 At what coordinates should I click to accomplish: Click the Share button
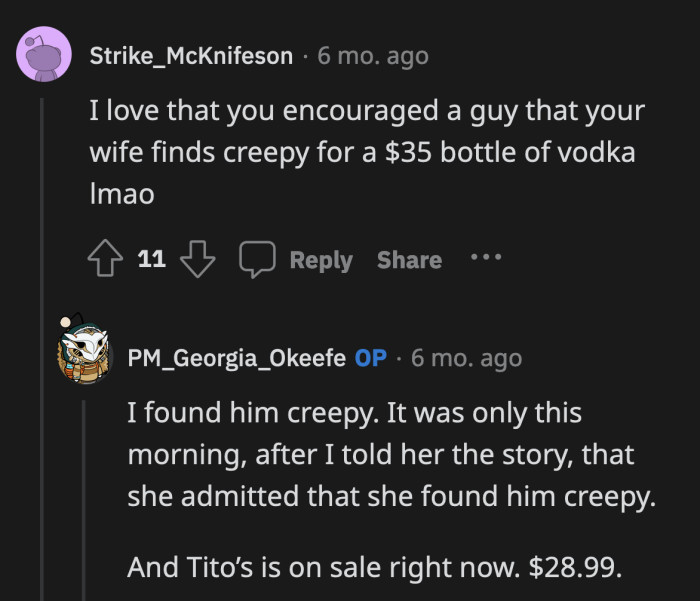click(409, 260)
